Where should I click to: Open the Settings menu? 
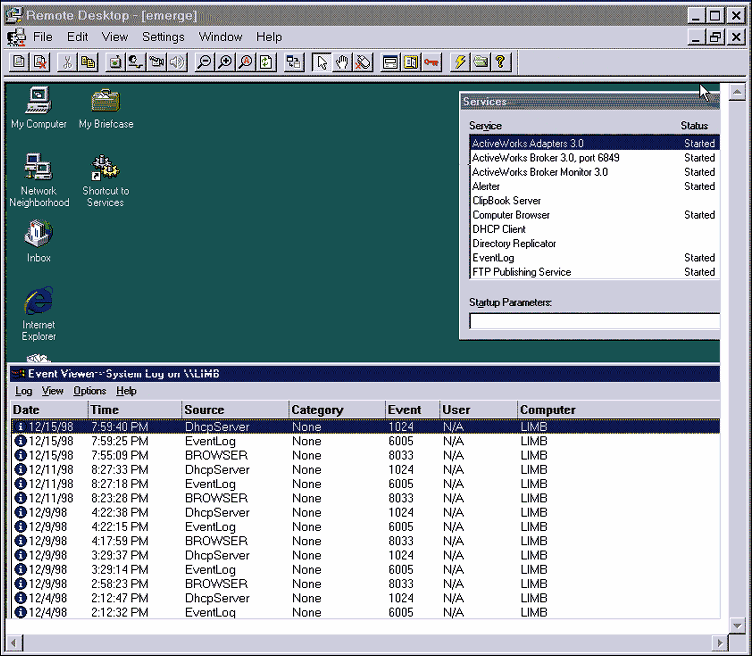point(163,37)
